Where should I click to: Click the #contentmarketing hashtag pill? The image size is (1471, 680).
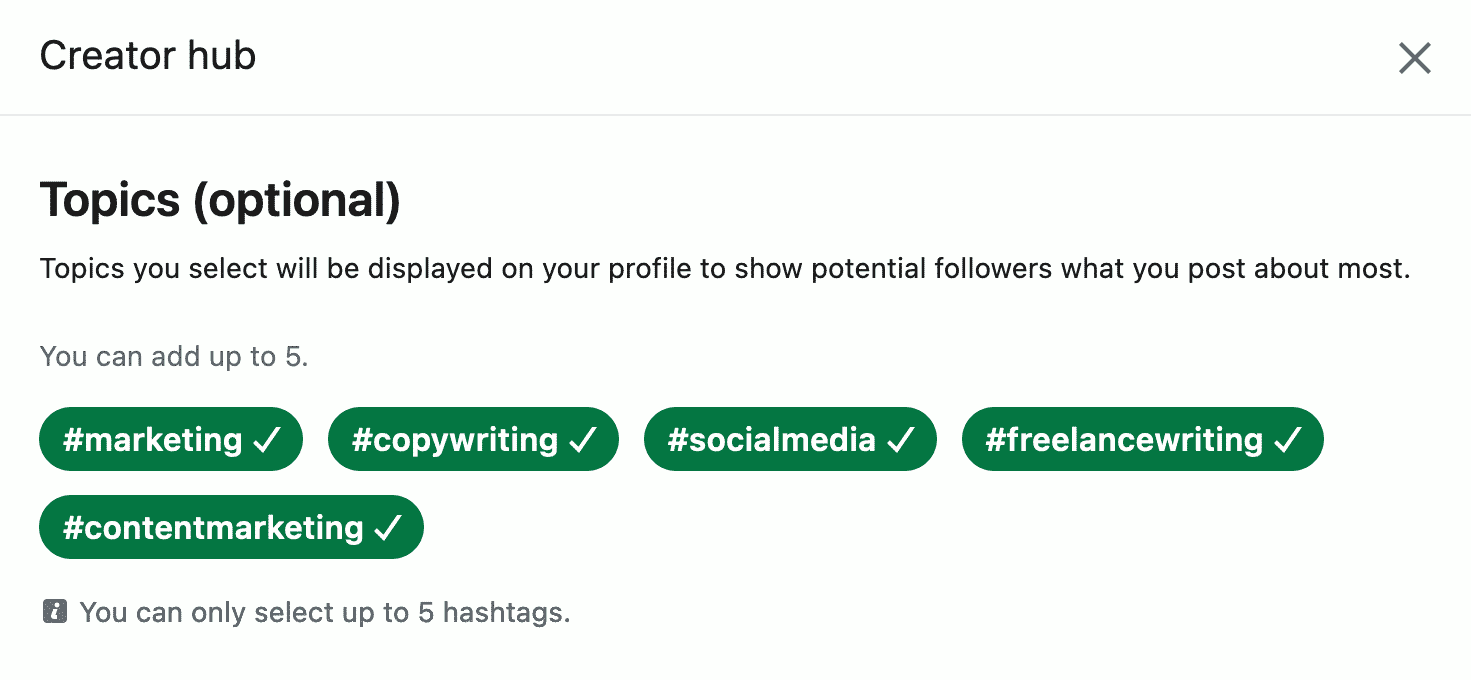[231, 527]
